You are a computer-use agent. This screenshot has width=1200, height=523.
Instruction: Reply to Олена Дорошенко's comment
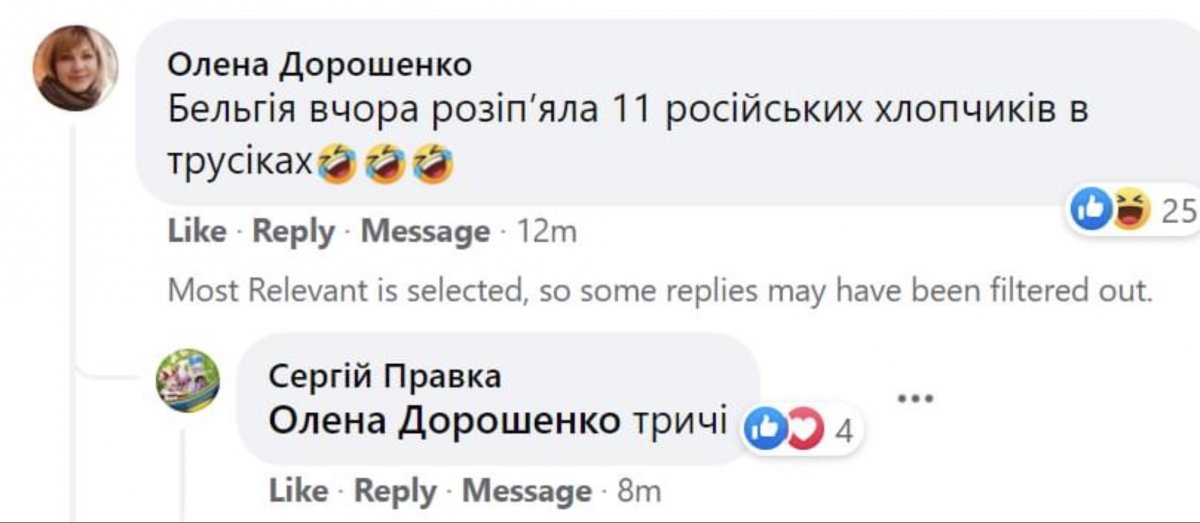click(293, 231)
